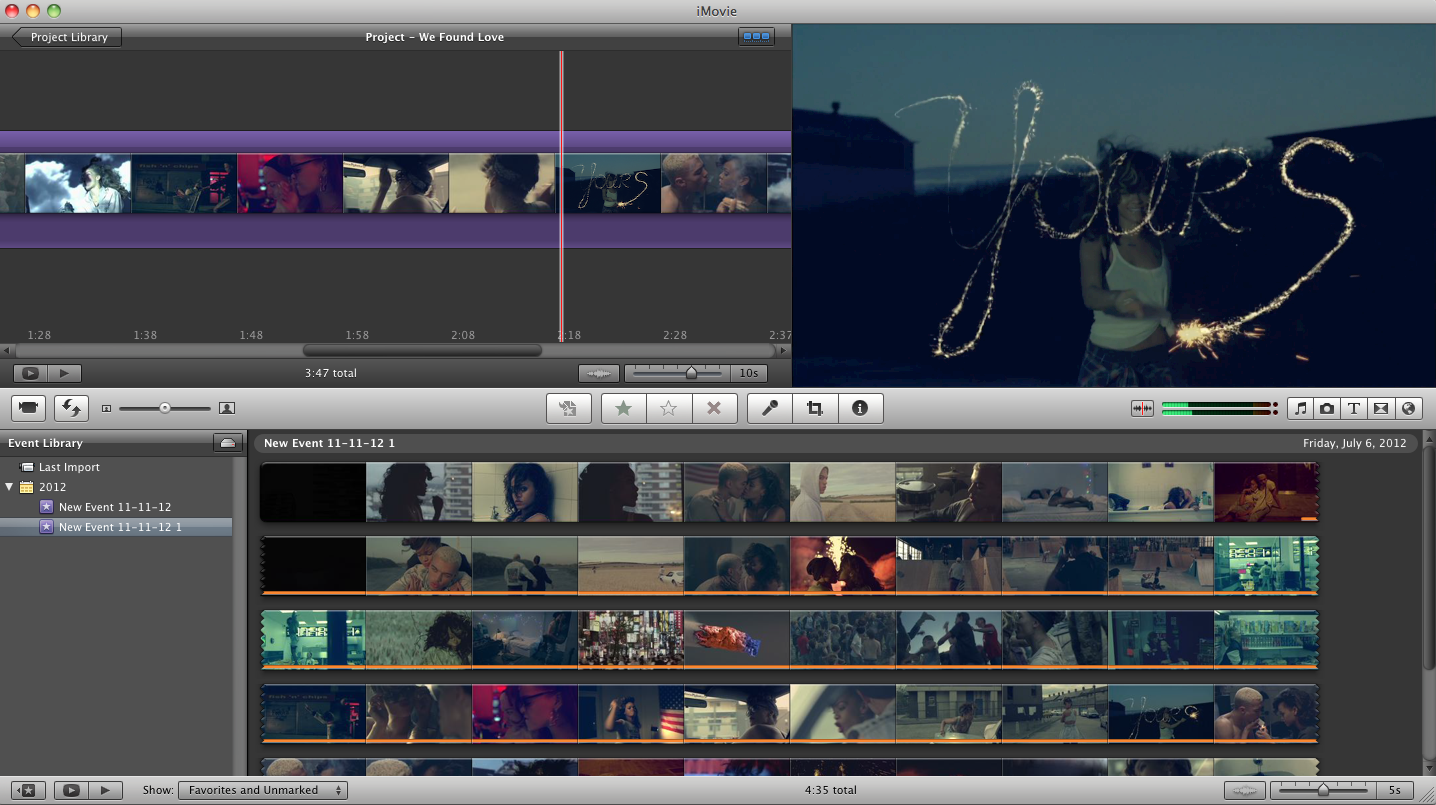Open the transitions browser
The height and width of the screenshot is (805, 1436).
tap(1381, 408)
